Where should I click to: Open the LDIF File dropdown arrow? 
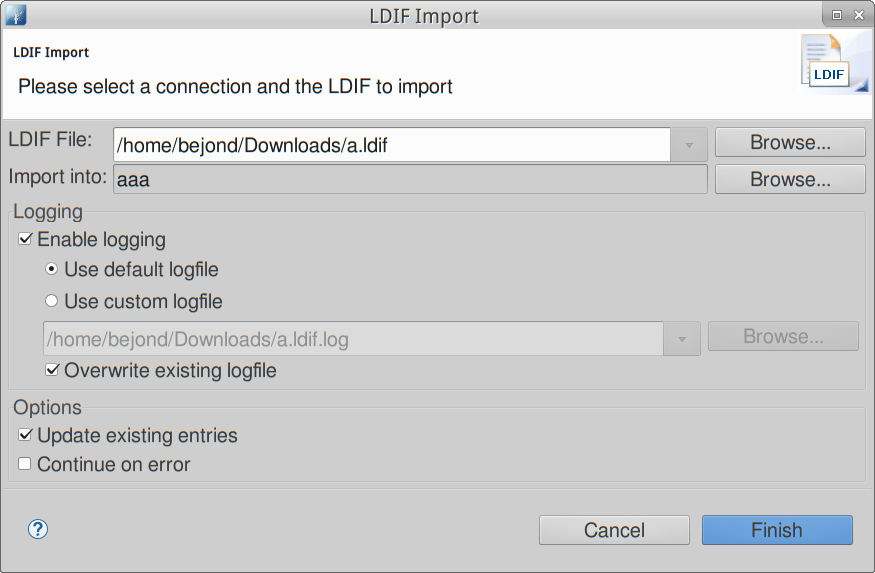tap(689, 145)
